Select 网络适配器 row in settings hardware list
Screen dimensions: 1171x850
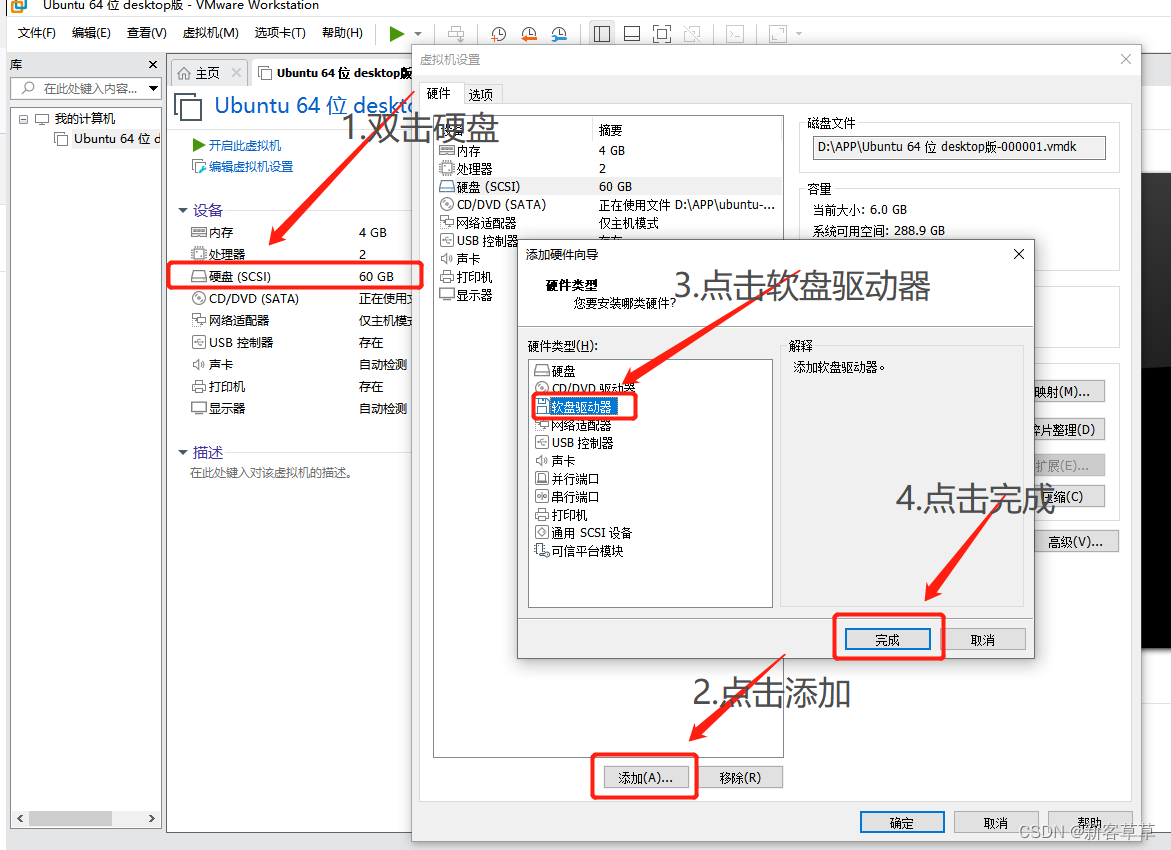609,223
